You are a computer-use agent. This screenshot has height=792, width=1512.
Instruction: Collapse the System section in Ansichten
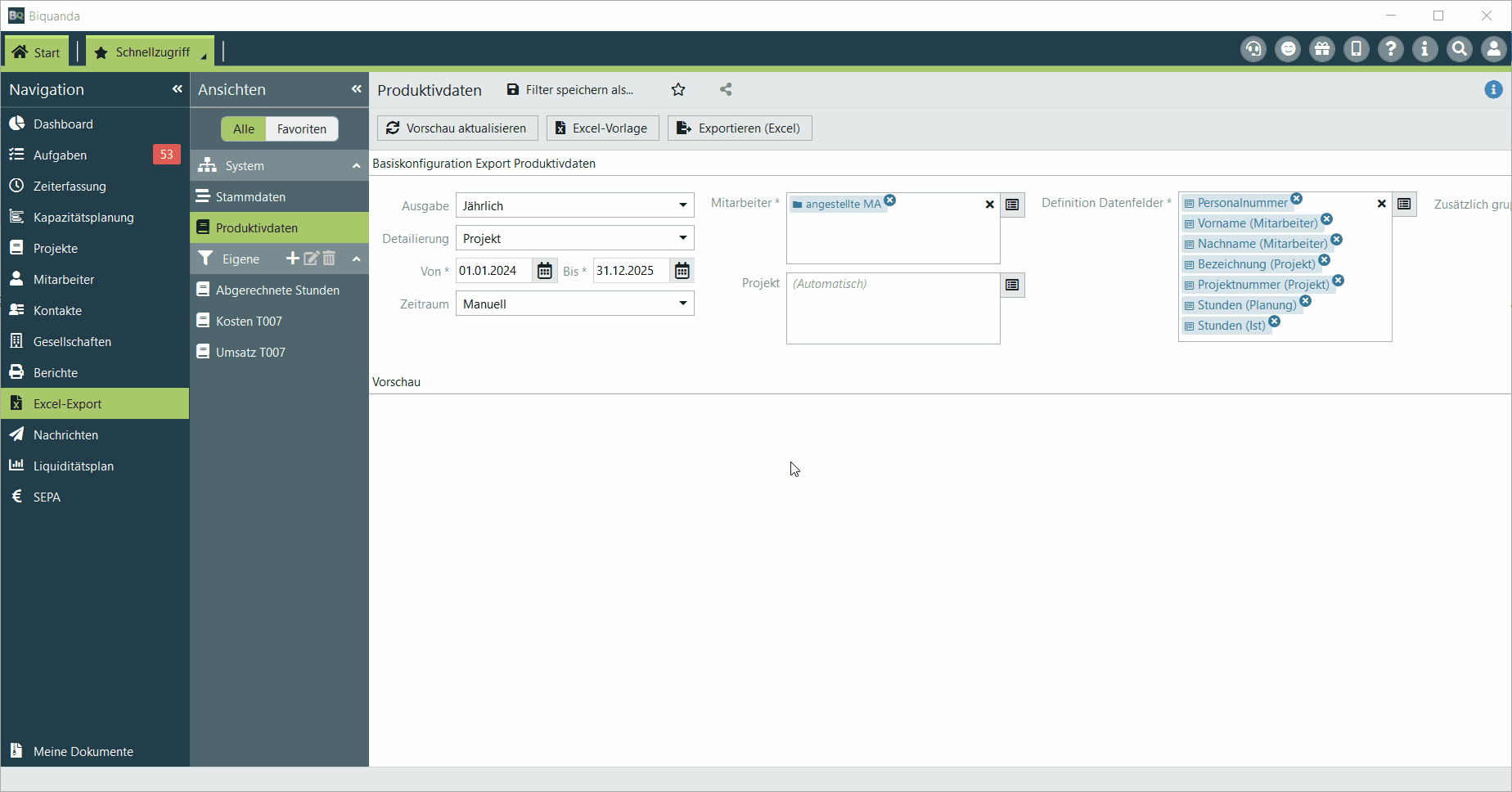(x=356, y=166)
